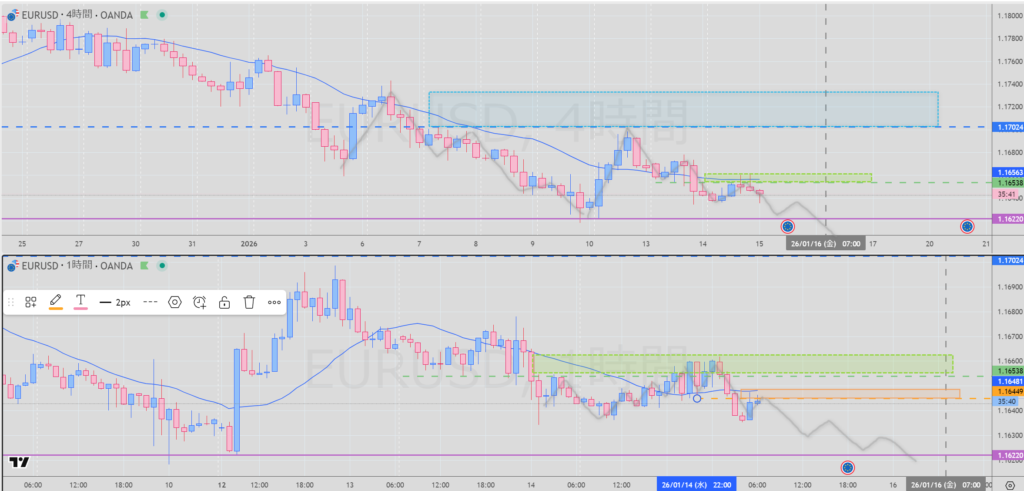Viewport: 1024px width, 491px height.
Task: Open the three-dot more options menu
Action: coord(275,302)
